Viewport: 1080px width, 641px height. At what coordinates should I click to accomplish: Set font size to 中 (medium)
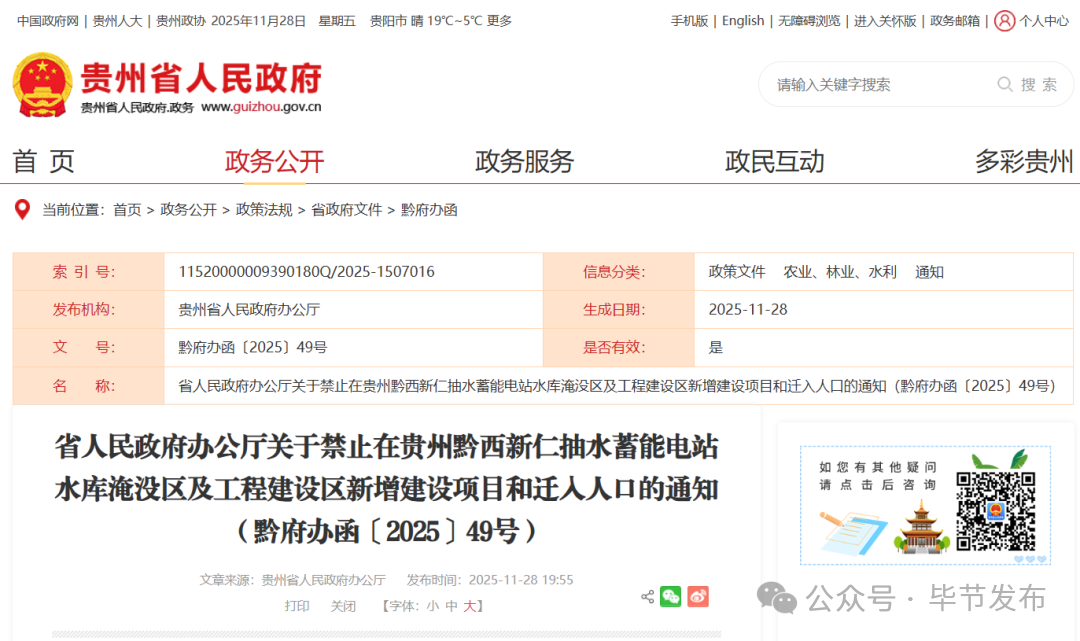[451, 606]
